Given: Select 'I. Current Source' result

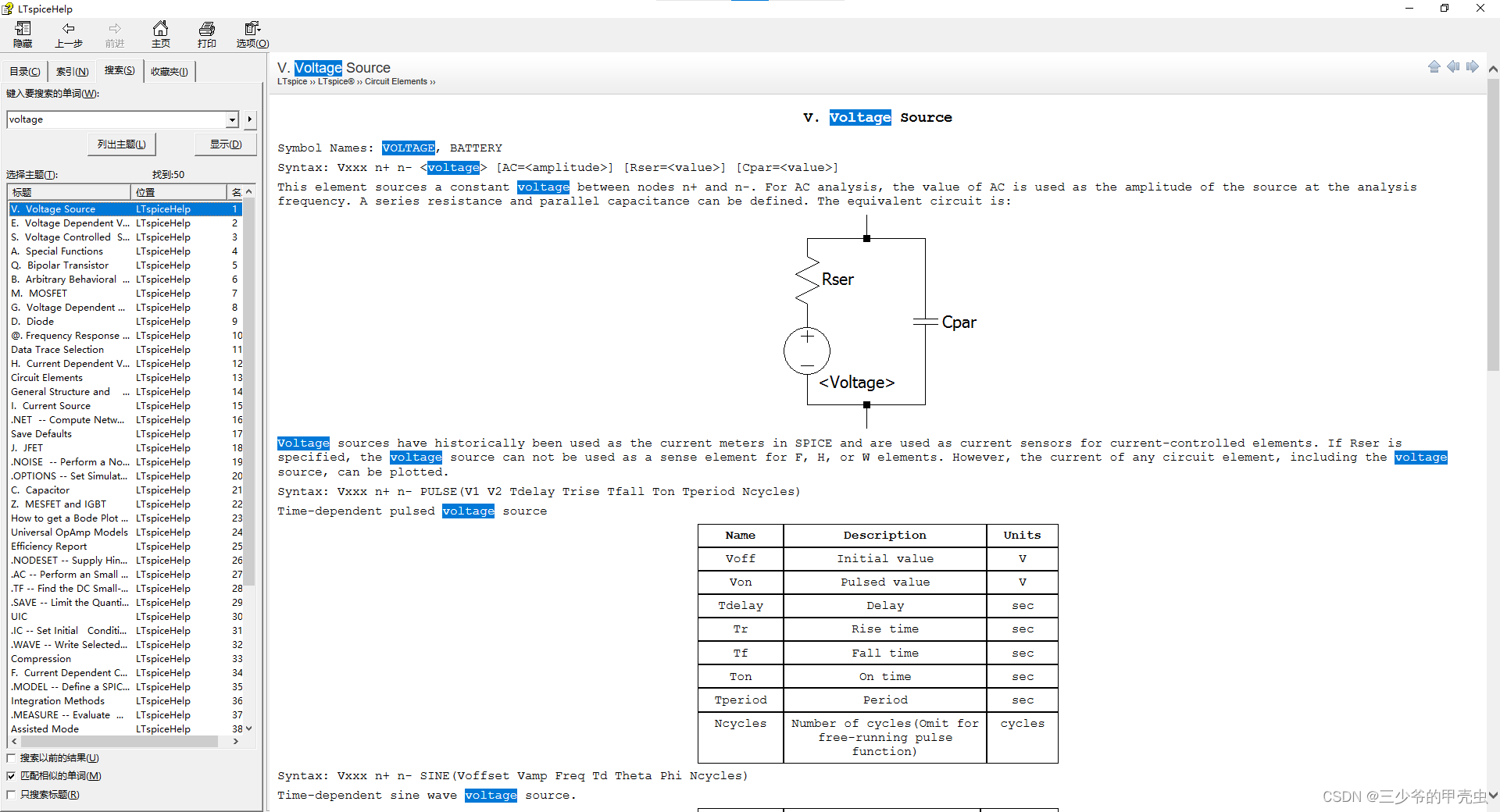Looking at the screenshot, I should point(125,406).
